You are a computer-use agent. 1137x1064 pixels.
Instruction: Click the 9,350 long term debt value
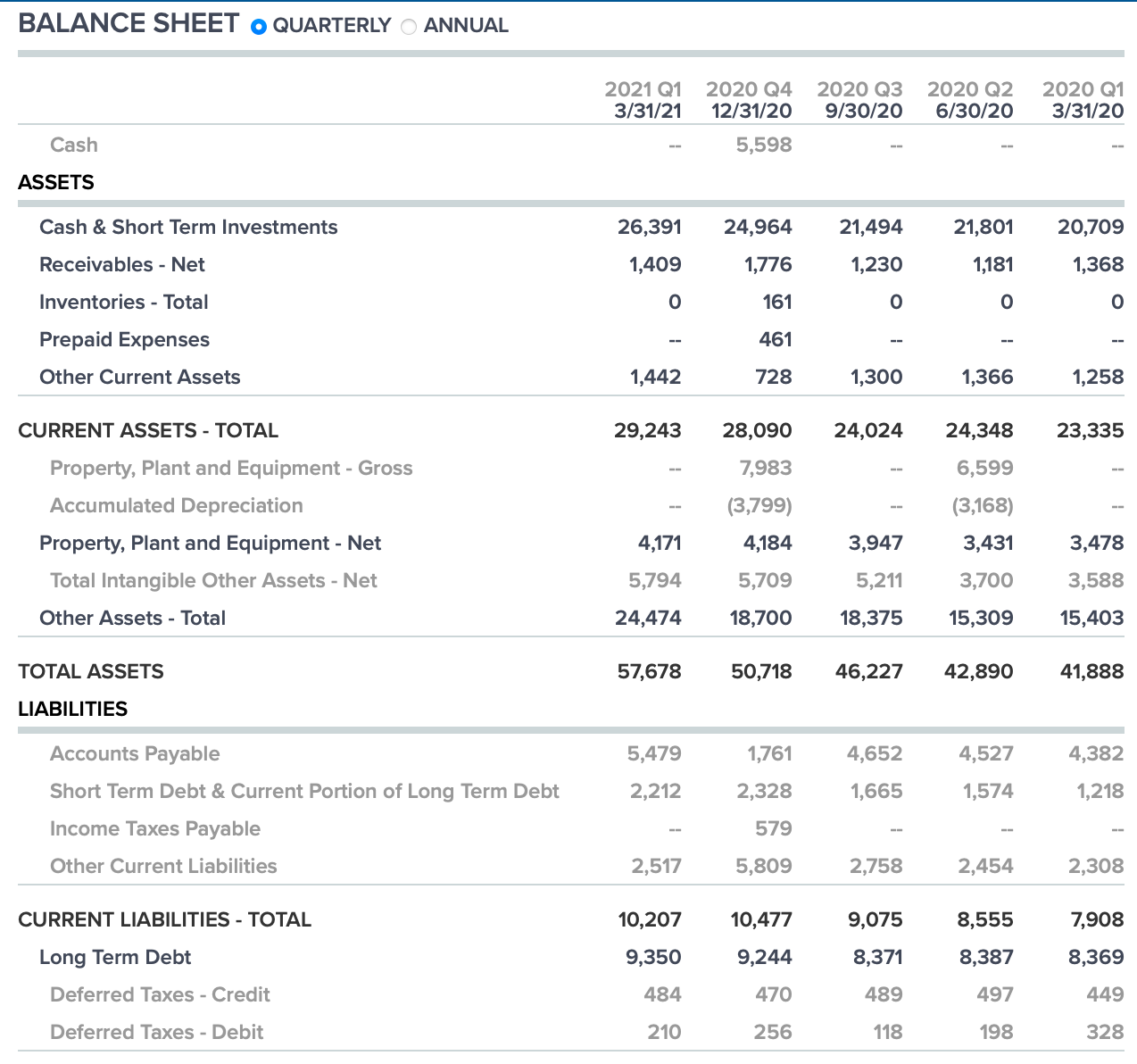coord(653,957)
